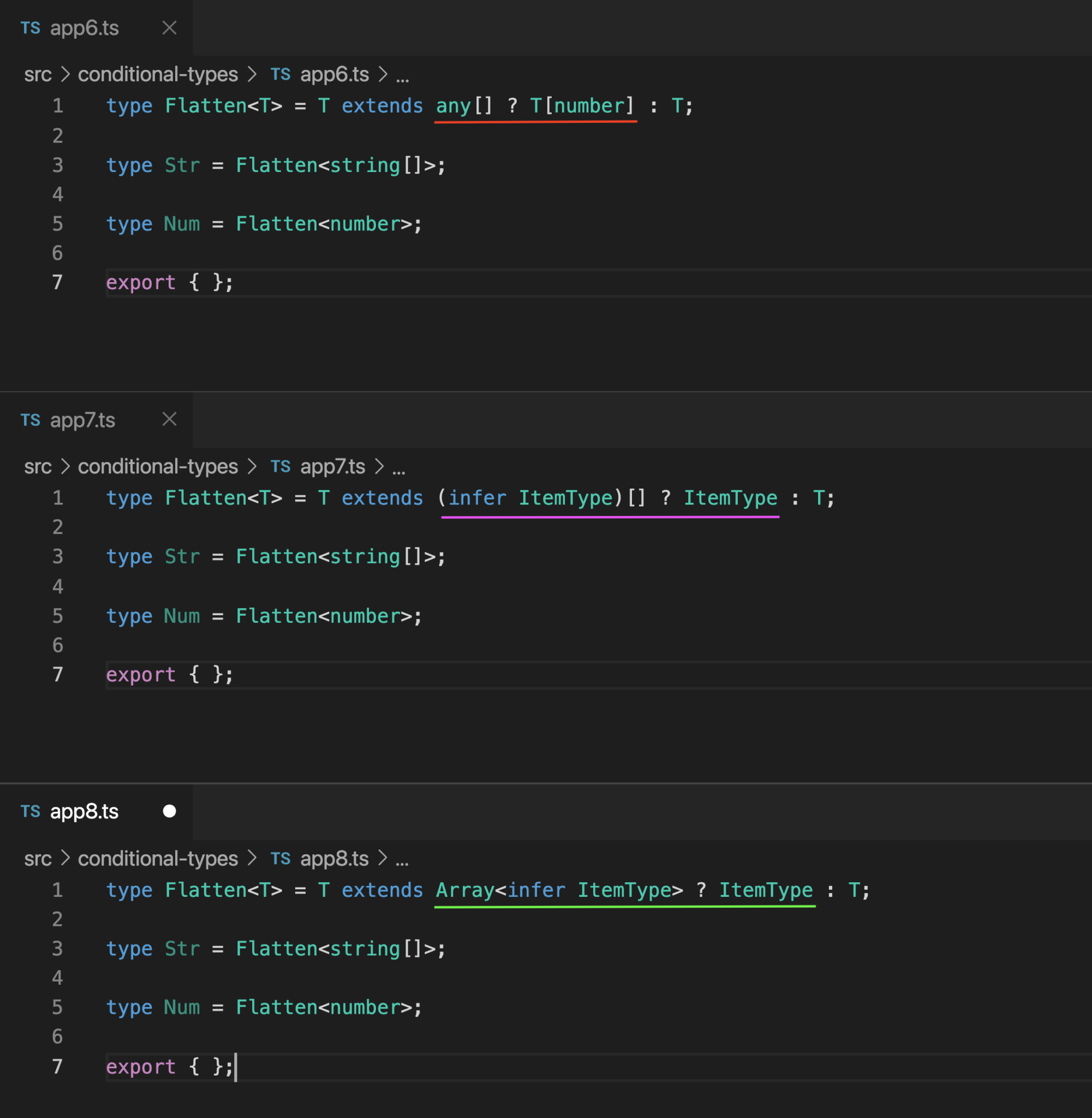The height and width of the screenshot is (1118, 1092).
Task: Expand the chevron after src in app6.ts breadcrumb
Action: tap(65, 74)
